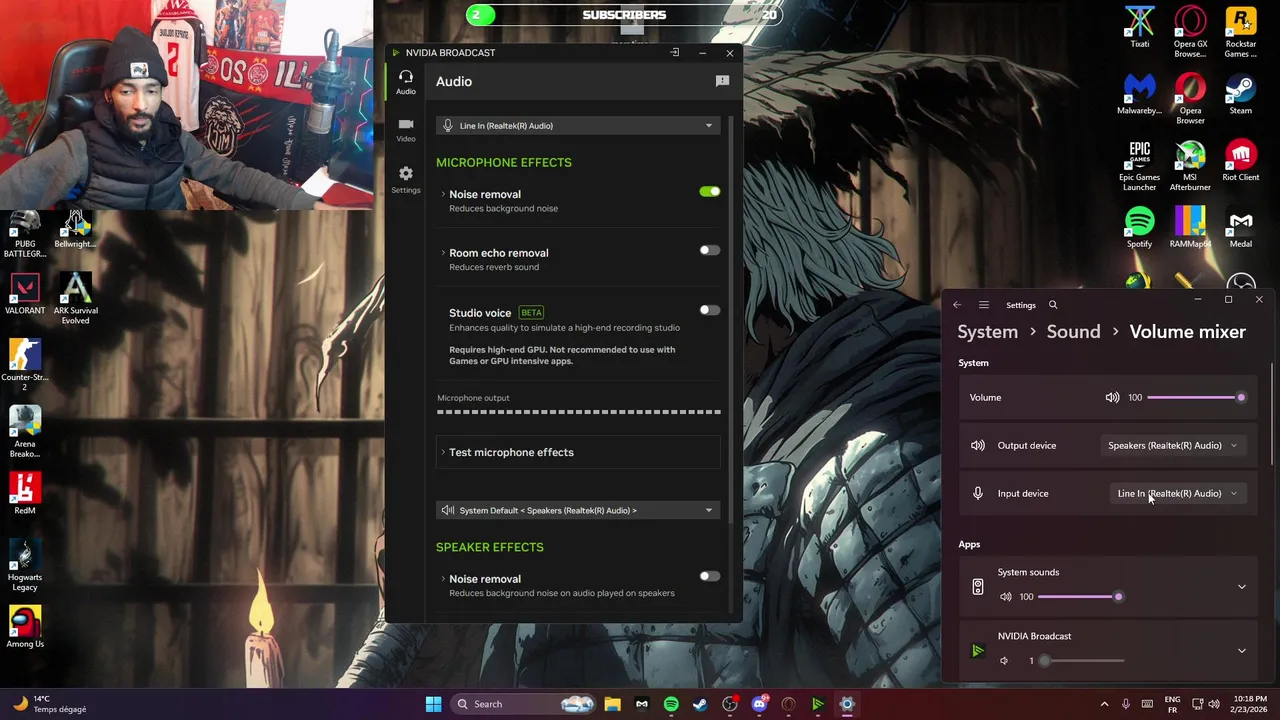Viewport: 1280px width, 720px height.
Task: Switch to the Video tab in NVIDIA Broadcast
Action: [405, 130]
